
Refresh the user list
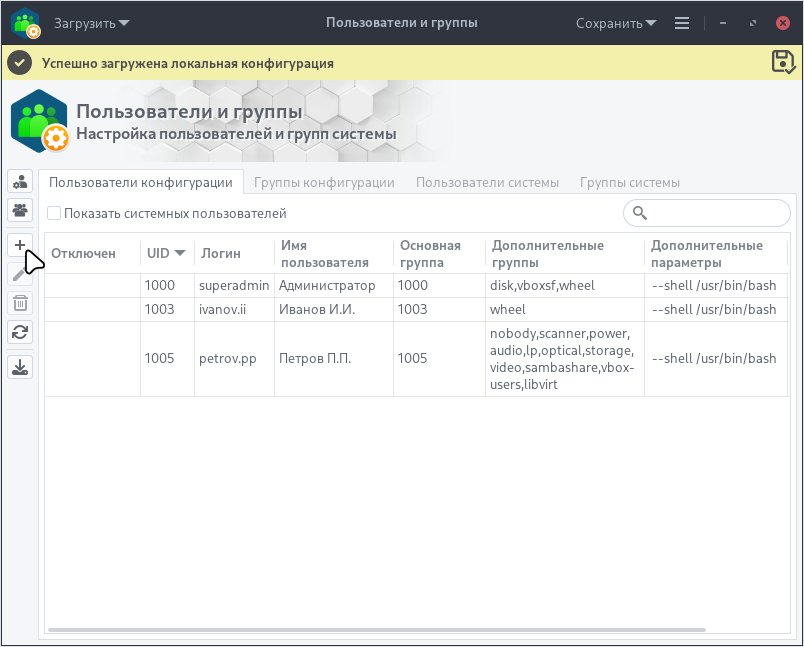click(19, 332)
